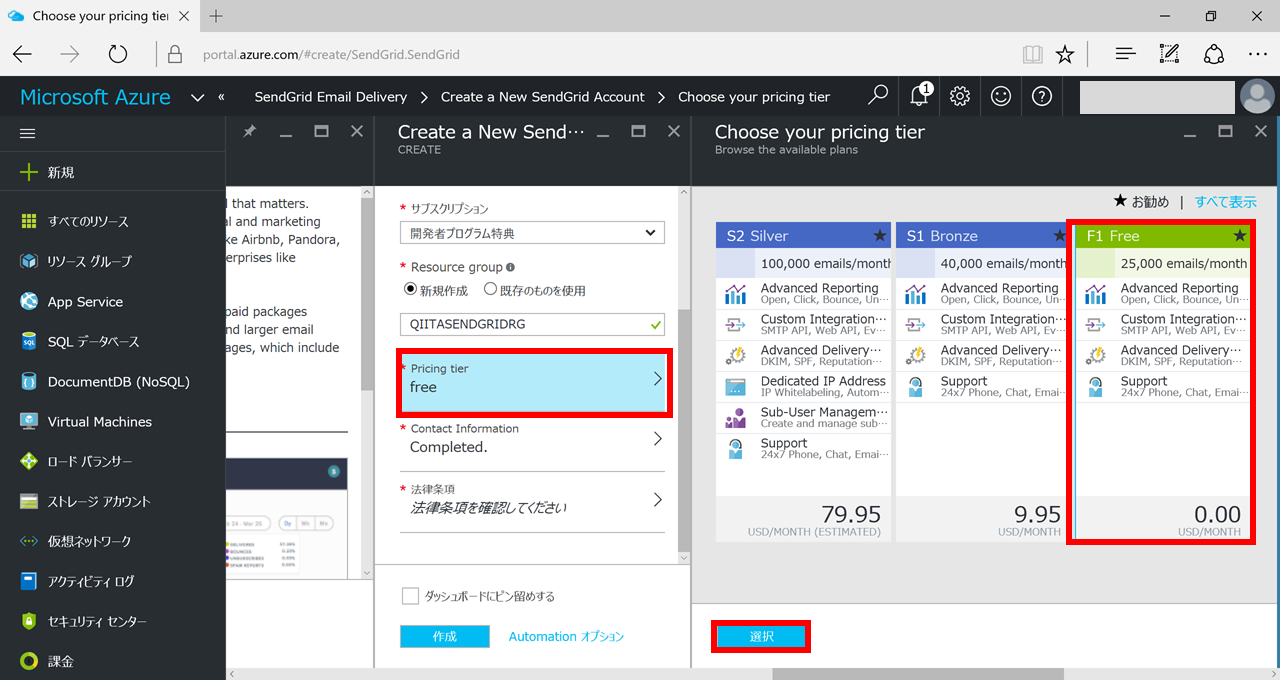
Task: Open セキュリティ センター in the sidebar
Action: pyautogui.click(x=113, y=621)
